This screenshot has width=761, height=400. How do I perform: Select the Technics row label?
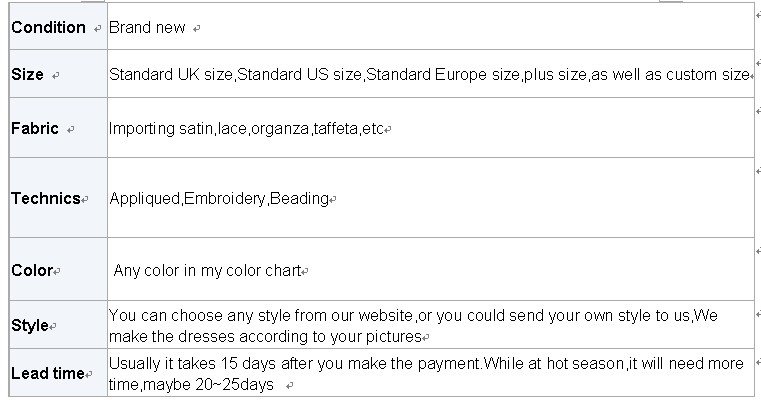[x=45, y=198]
